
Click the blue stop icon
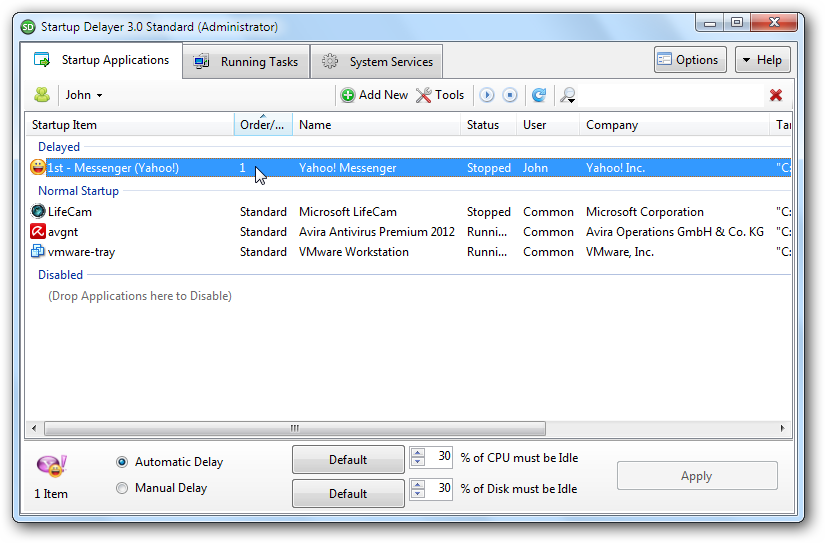[x=509, y=95]
